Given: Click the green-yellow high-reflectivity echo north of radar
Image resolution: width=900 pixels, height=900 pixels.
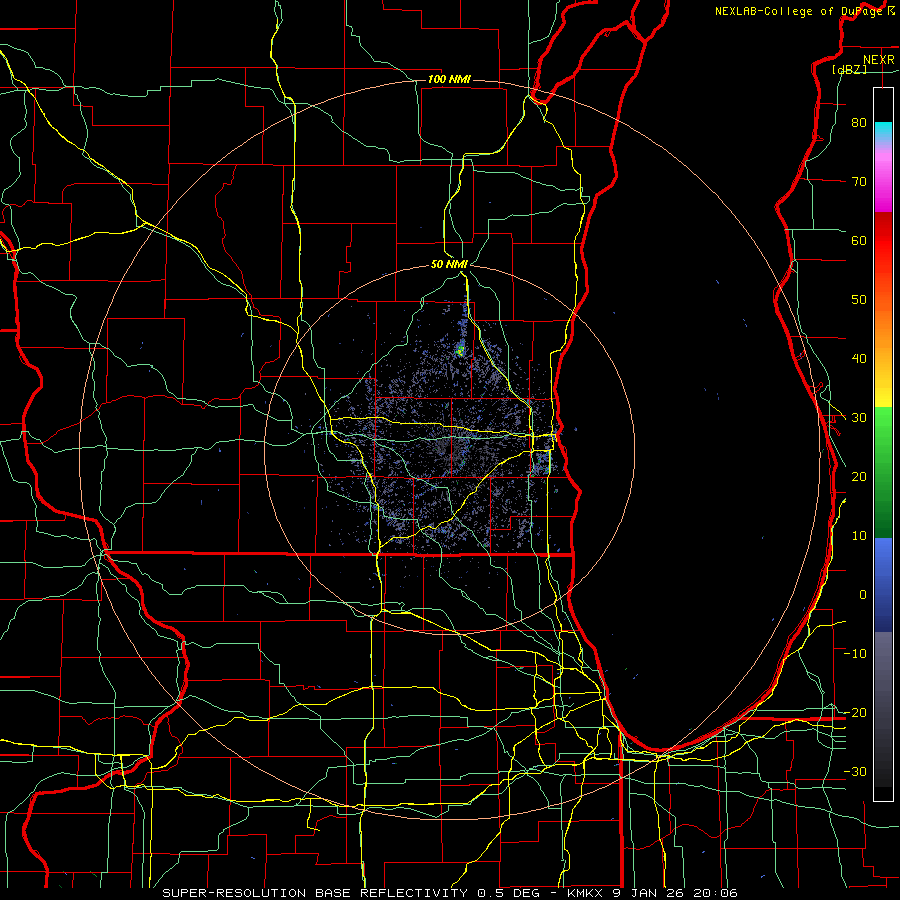Looking at the screenshot, I should (x=460, y=350).
